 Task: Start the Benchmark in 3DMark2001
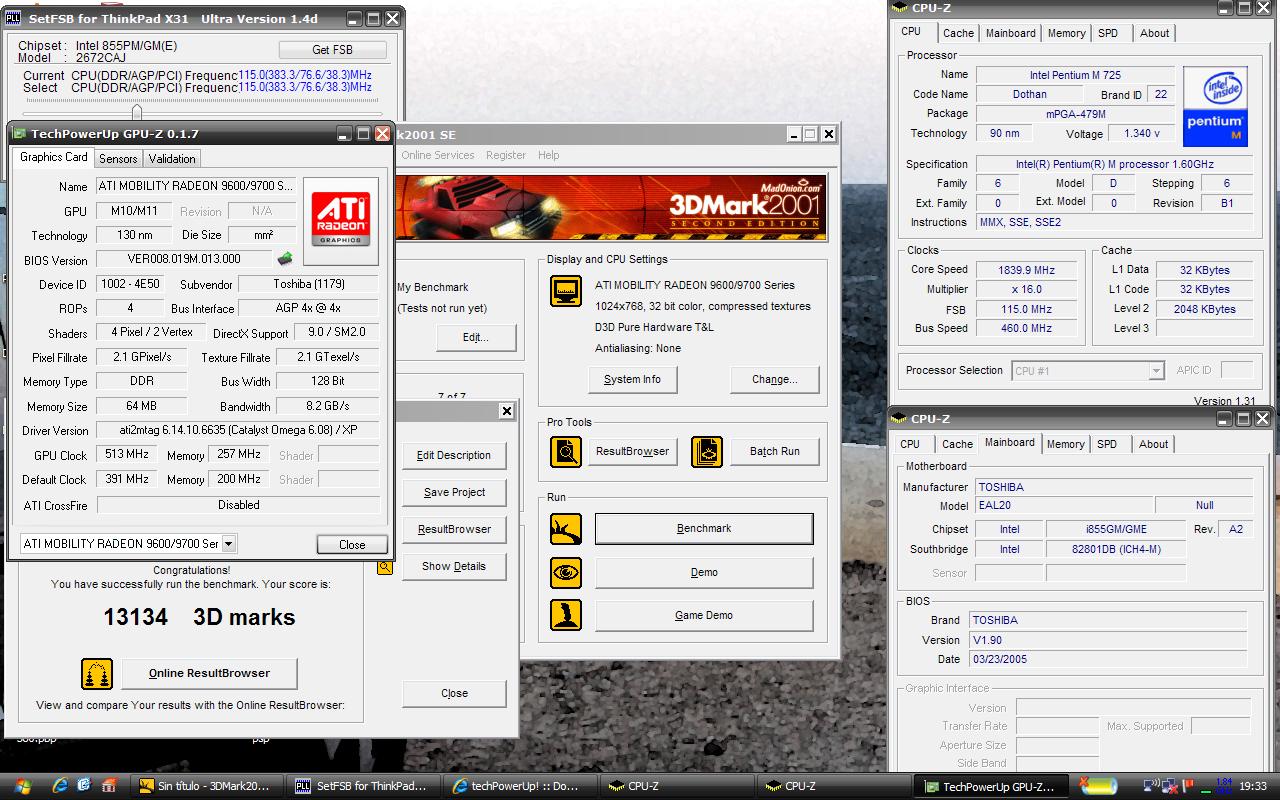point(704,529)
